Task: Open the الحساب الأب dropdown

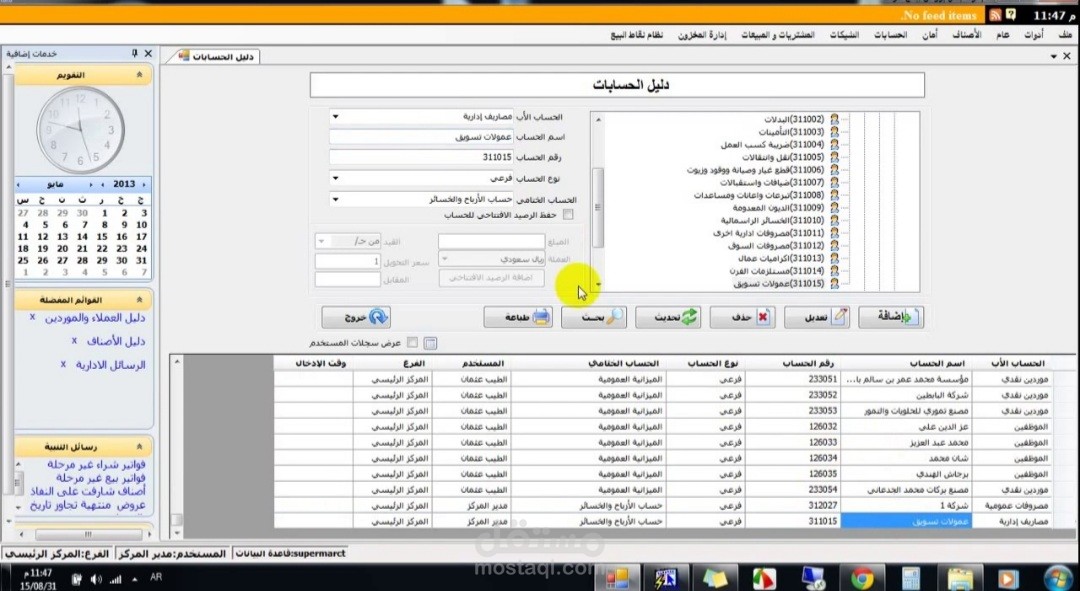Action: [335, 117]
